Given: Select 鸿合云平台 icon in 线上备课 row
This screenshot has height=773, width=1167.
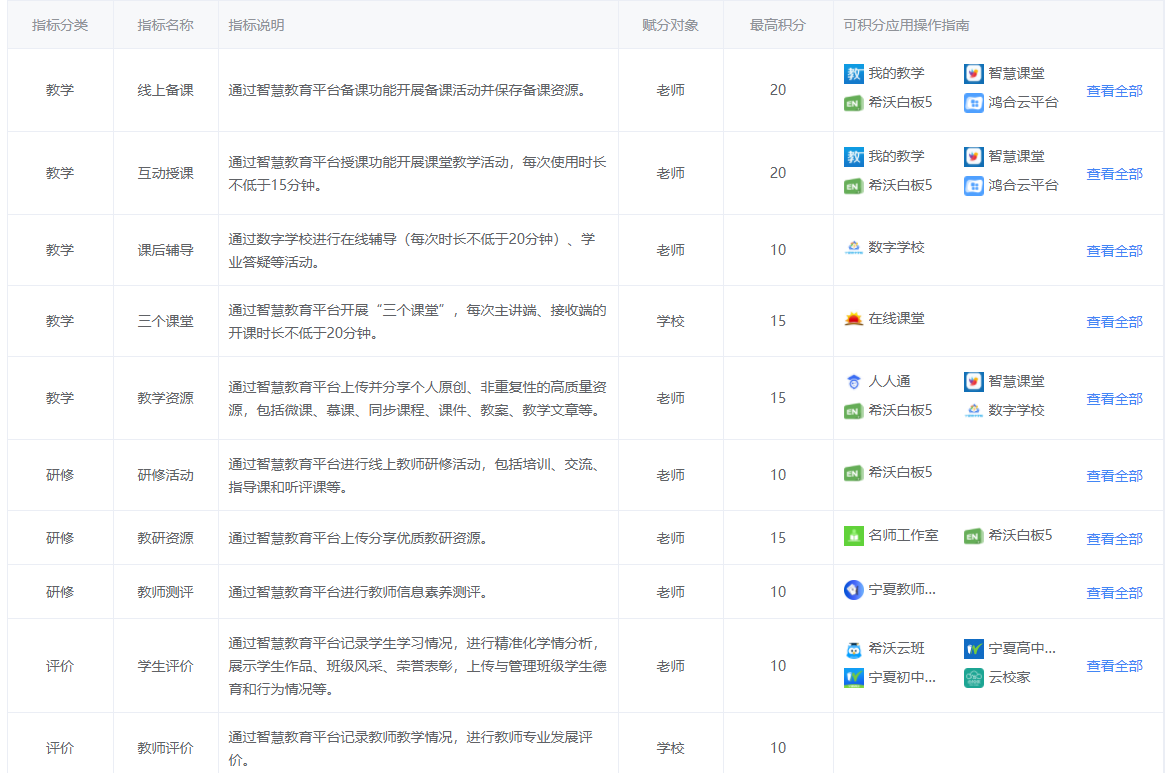Looking at the screenshot, I should coord(974,103).
